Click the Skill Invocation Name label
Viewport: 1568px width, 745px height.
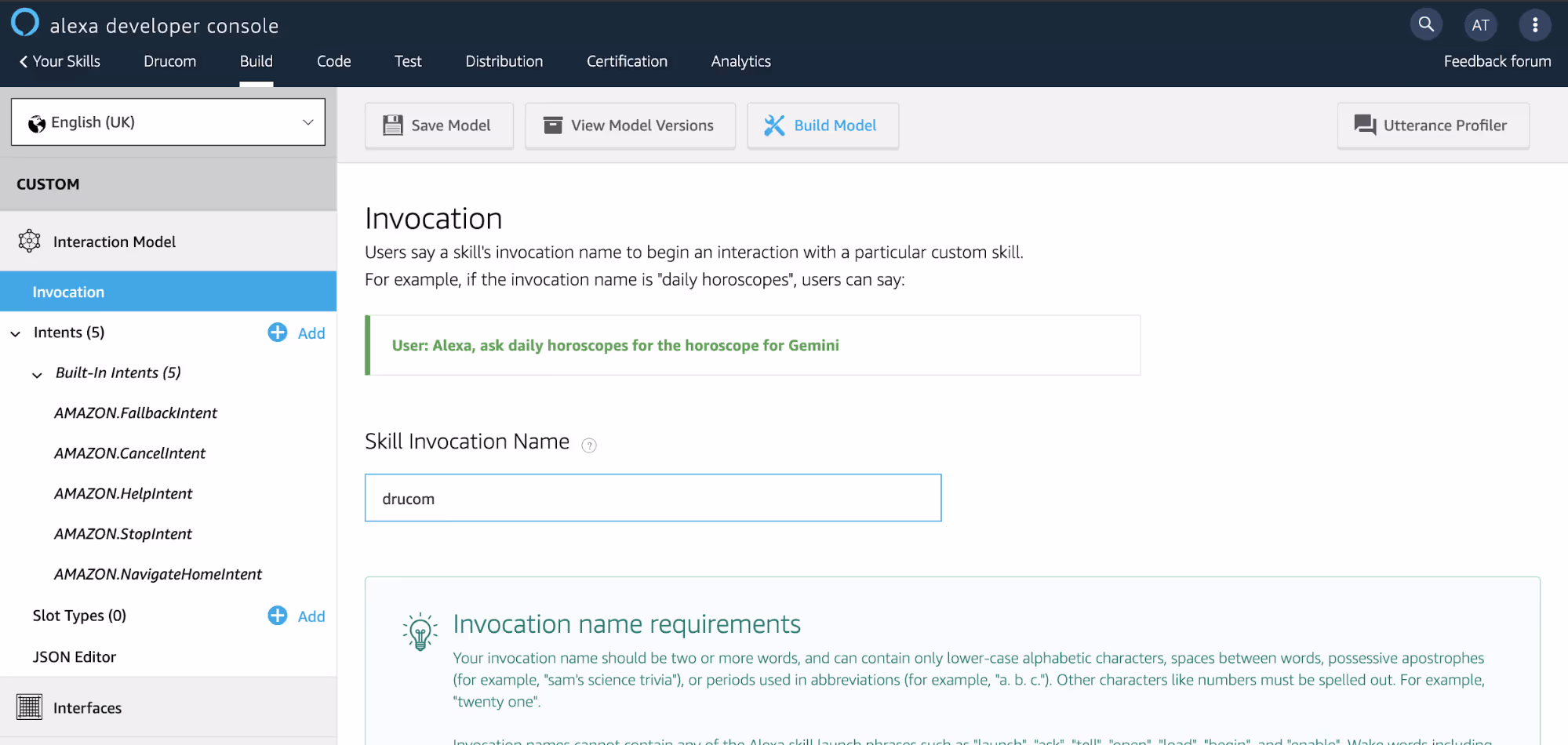pyautogui.click(x=467, y=442)
